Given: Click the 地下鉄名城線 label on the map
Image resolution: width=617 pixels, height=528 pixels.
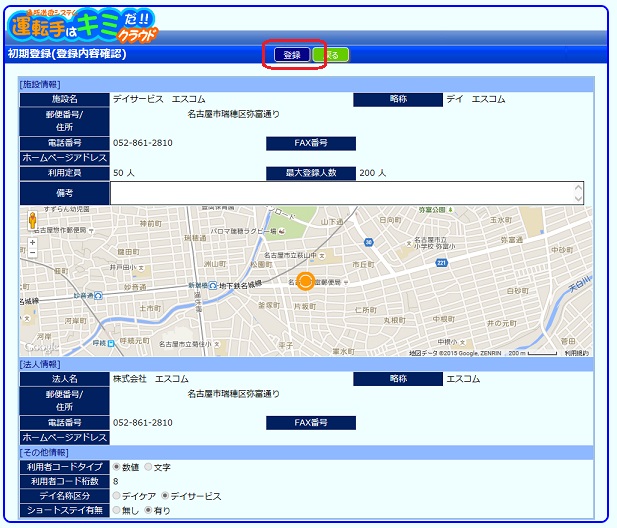Looking at the screenshot, I should [240, 285].
